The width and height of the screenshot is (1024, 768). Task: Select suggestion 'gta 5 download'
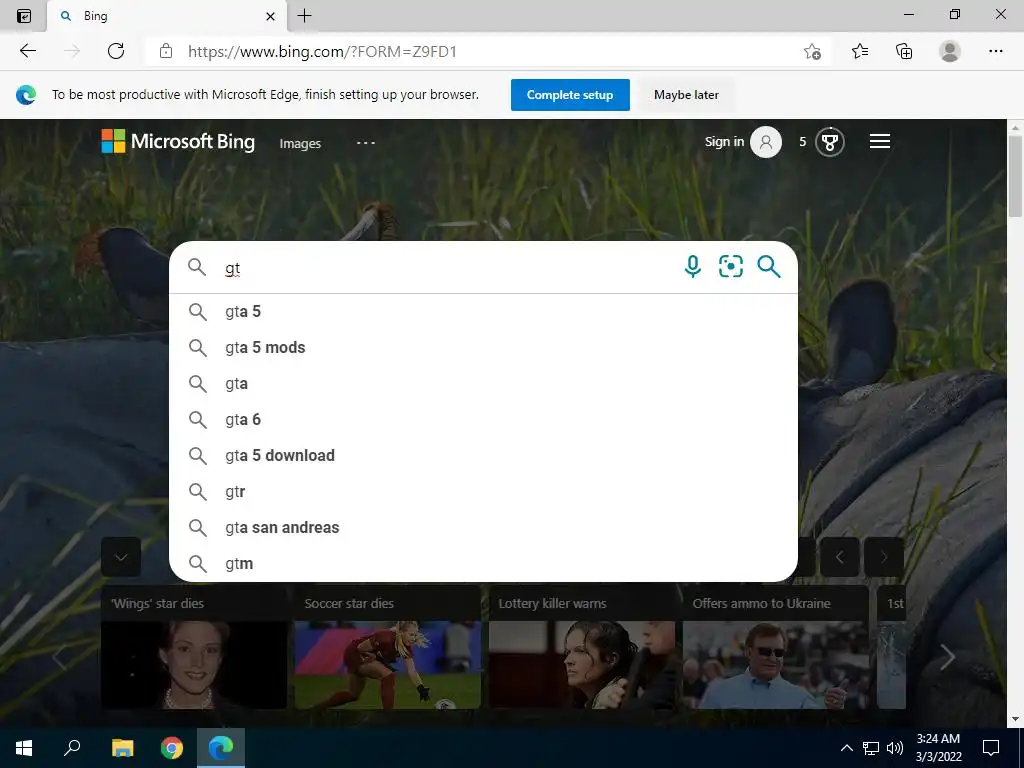tap(483, 455)
